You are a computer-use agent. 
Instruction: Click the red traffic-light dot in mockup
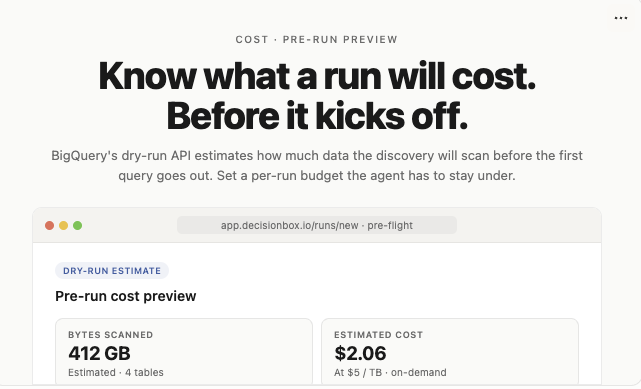(x=49, y=226)
